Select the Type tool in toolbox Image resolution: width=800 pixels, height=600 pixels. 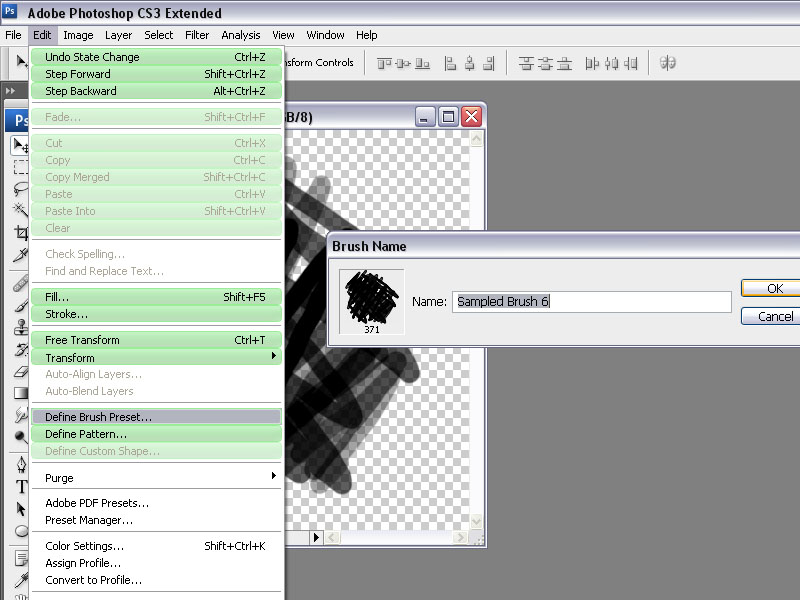(21, 487)
